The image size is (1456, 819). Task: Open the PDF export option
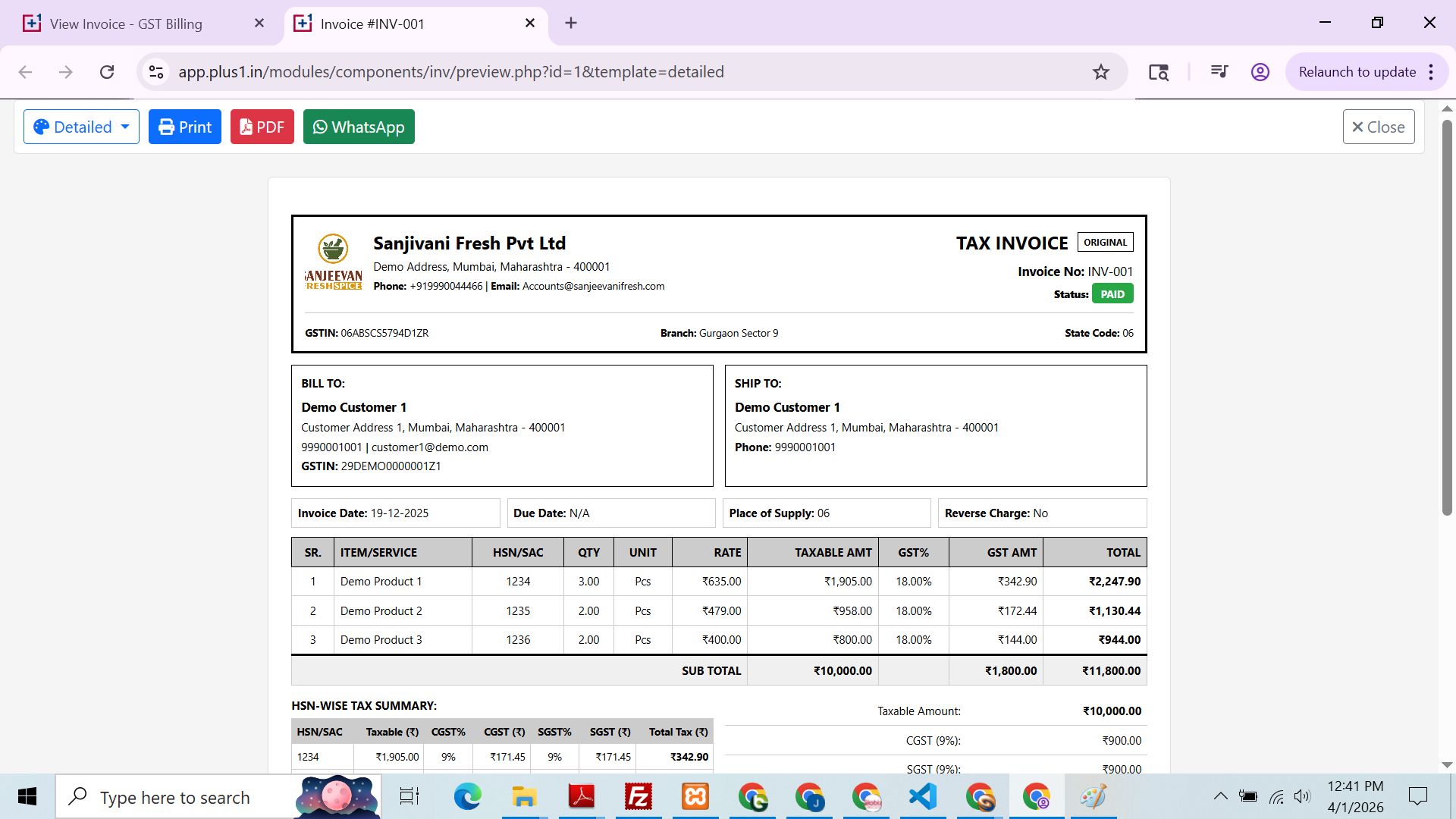(262, 127)
